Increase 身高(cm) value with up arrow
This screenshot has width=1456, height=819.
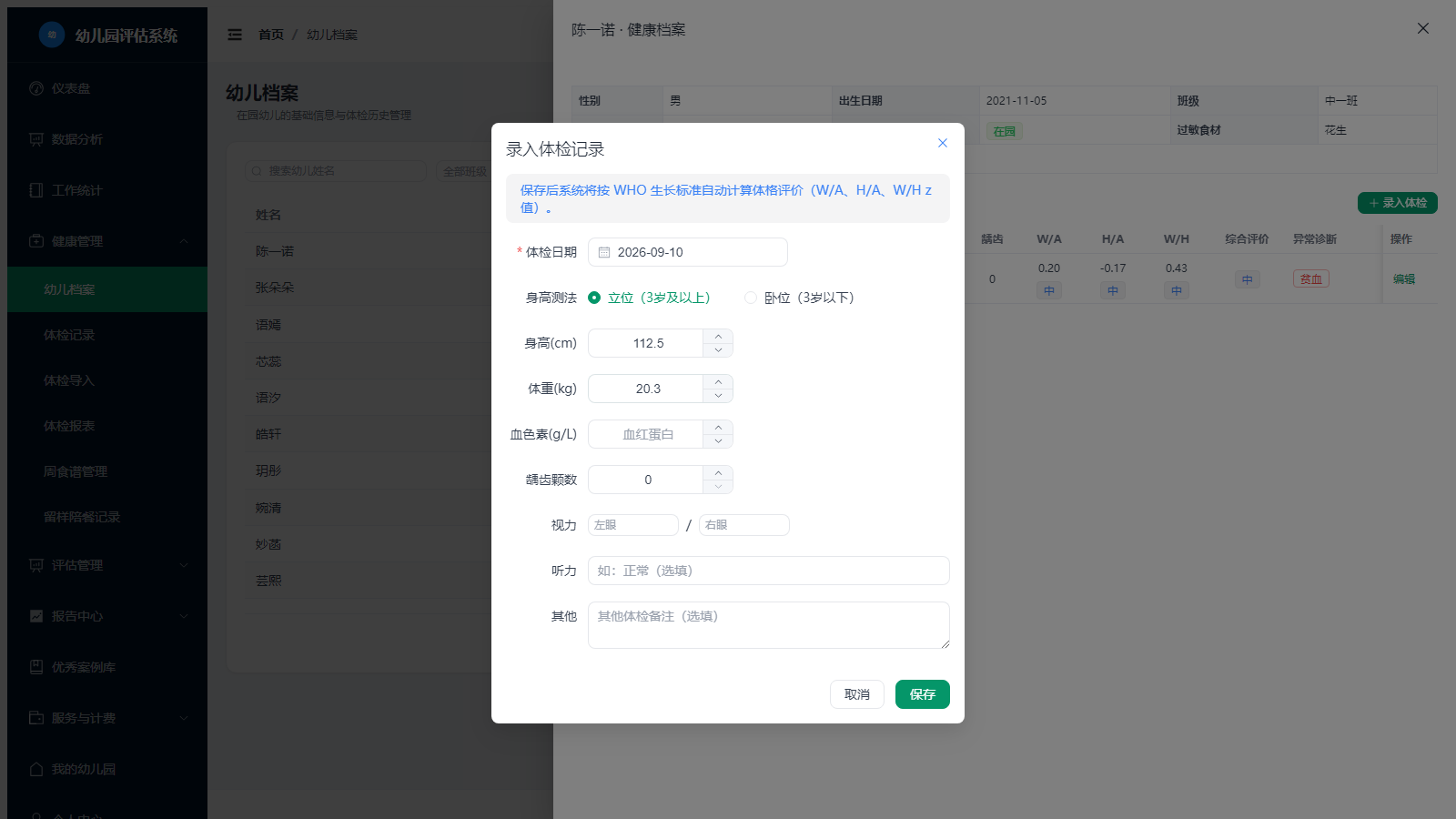(x=718, y=336)
